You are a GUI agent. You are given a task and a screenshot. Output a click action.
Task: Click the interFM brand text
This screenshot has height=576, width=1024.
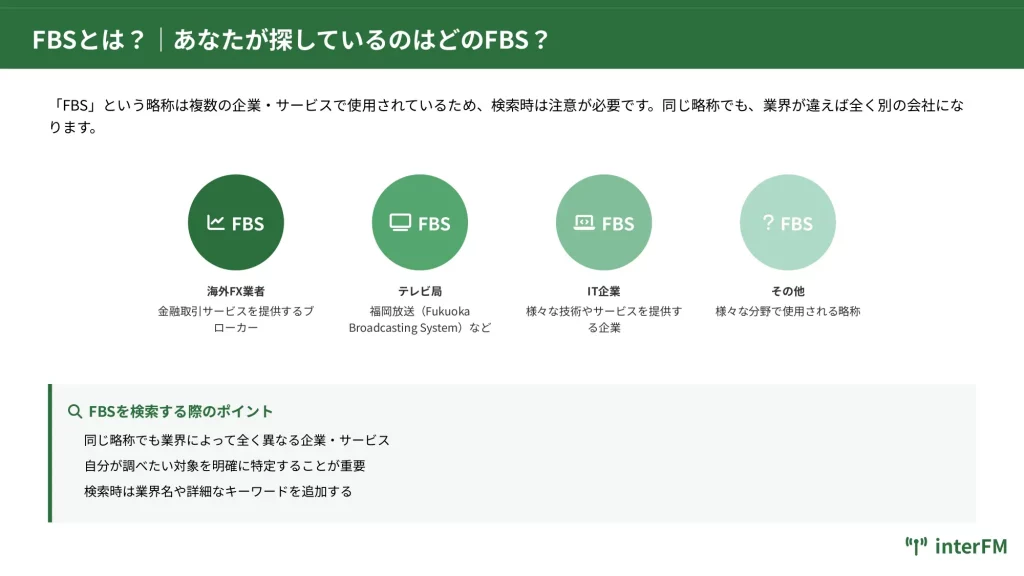(970, 546)
